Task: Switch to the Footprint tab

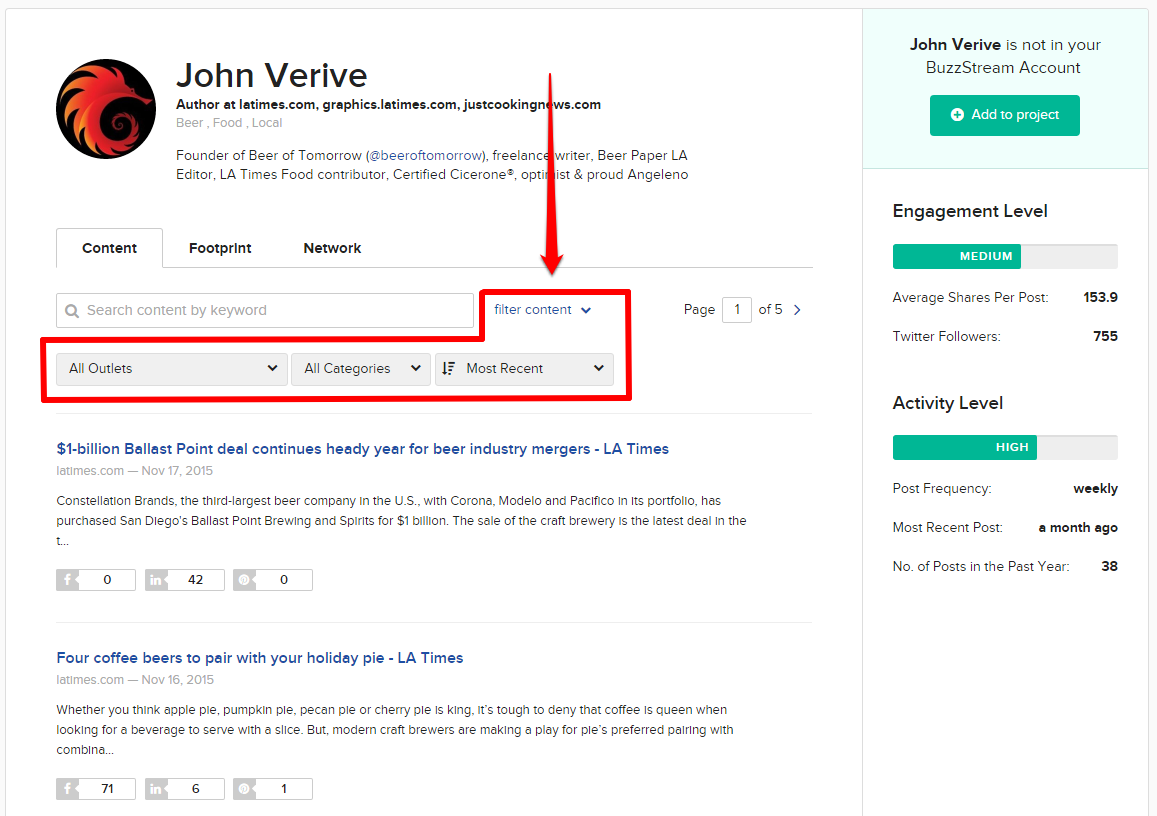Action: click(219, 247)
